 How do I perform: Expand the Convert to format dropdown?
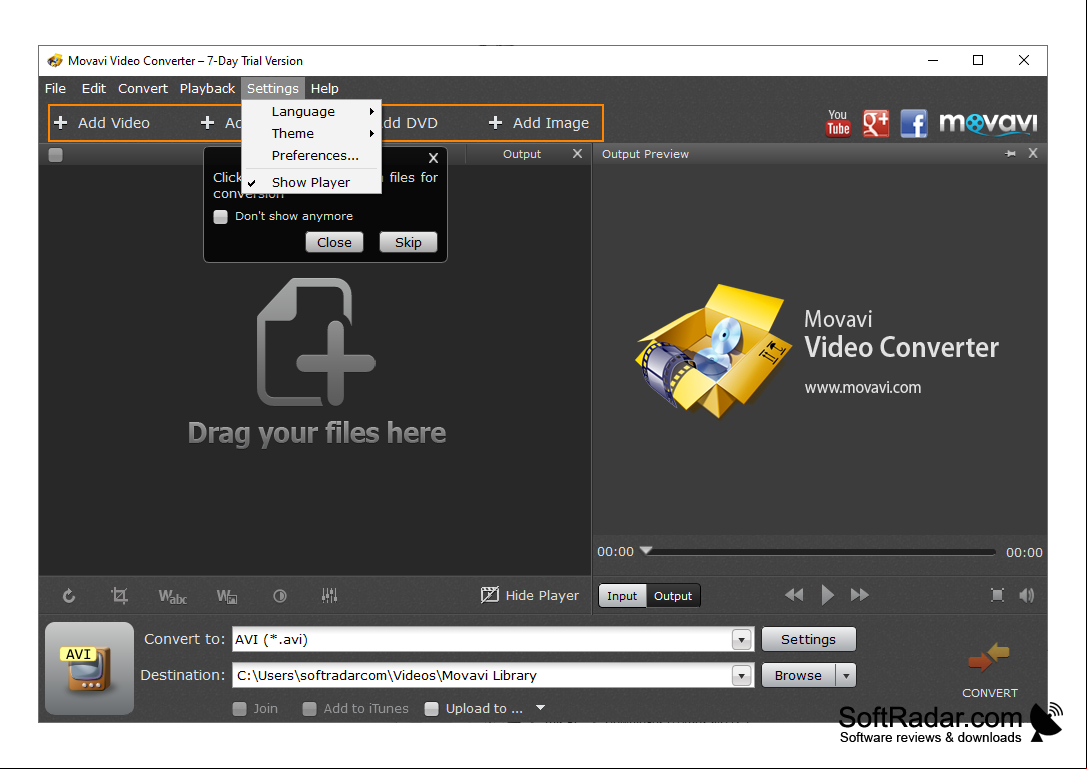pos(741,639)
